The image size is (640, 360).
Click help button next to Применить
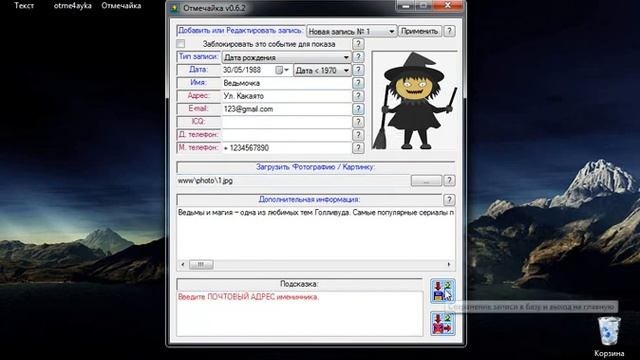pos(449,31)
